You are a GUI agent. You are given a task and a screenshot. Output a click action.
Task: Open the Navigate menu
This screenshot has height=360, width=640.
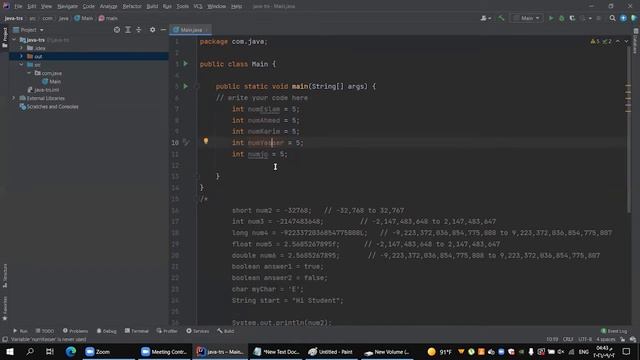pyautogui.click(x=67, y=6)
